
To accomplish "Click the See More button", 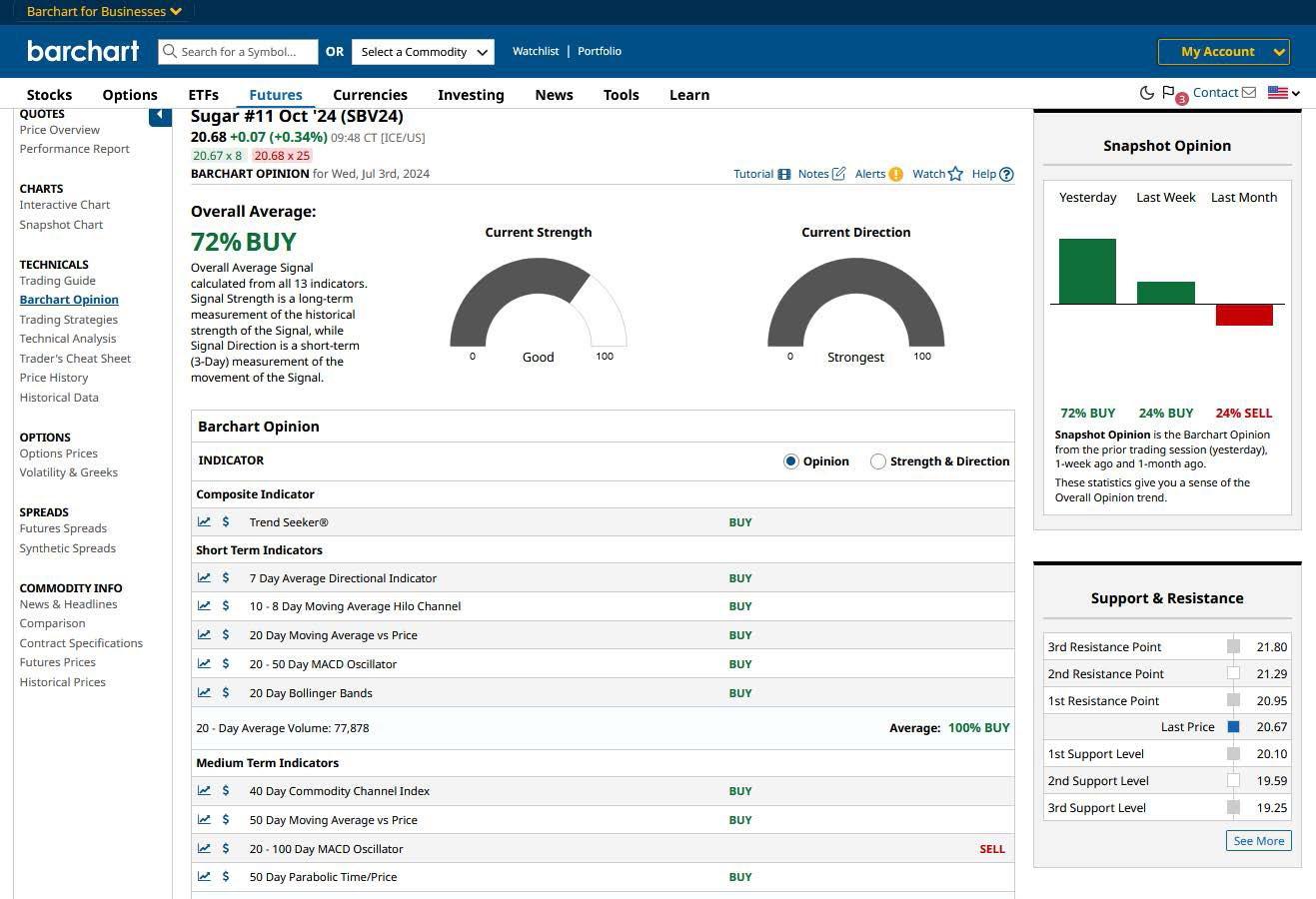I will [x=1259, y=841].
